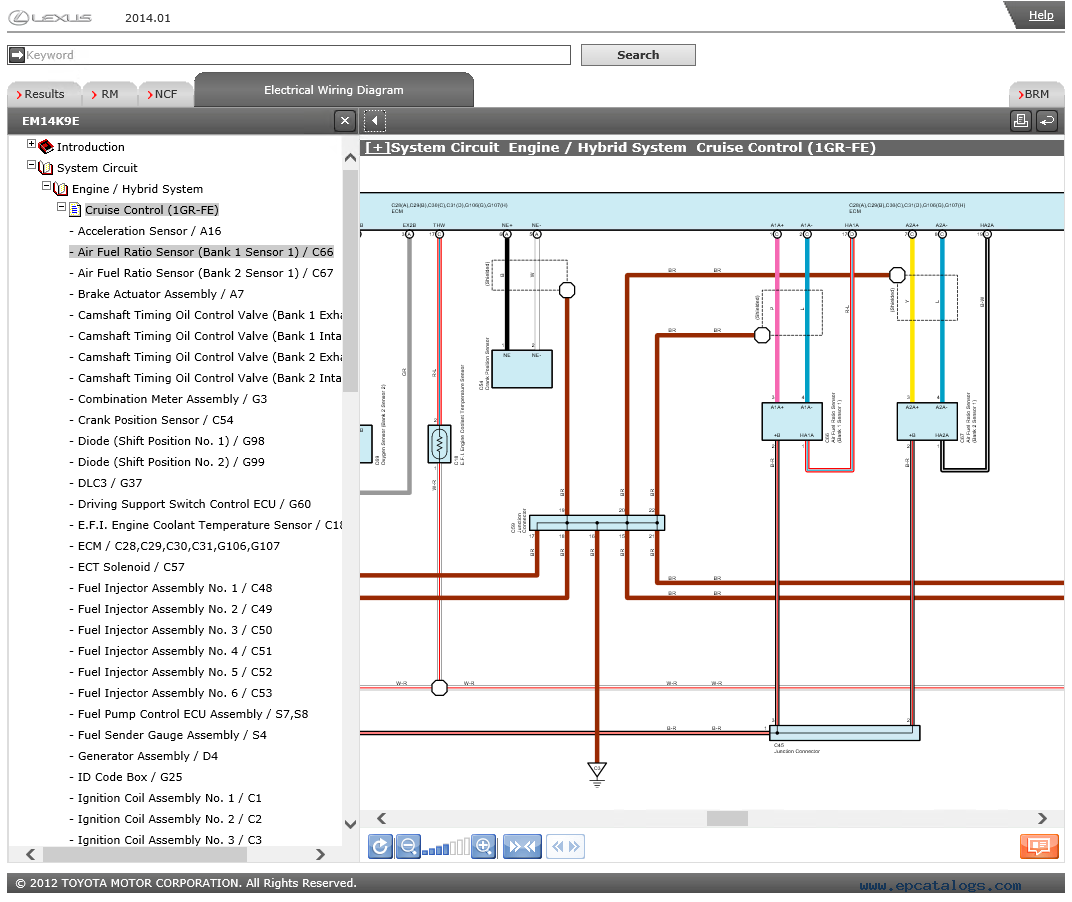Adjust the zoom level bar indicator

(446, 847)
